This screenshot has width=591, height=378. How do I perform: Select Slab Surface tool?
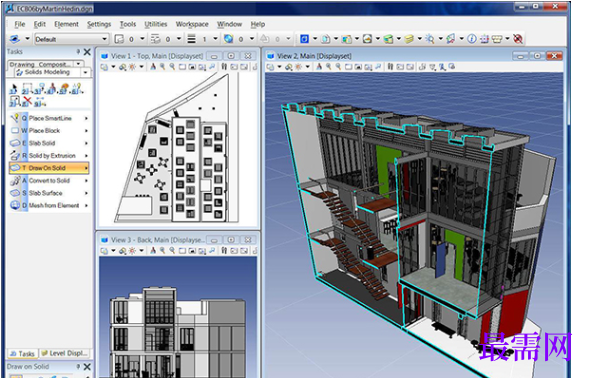[x=49, y=193]
